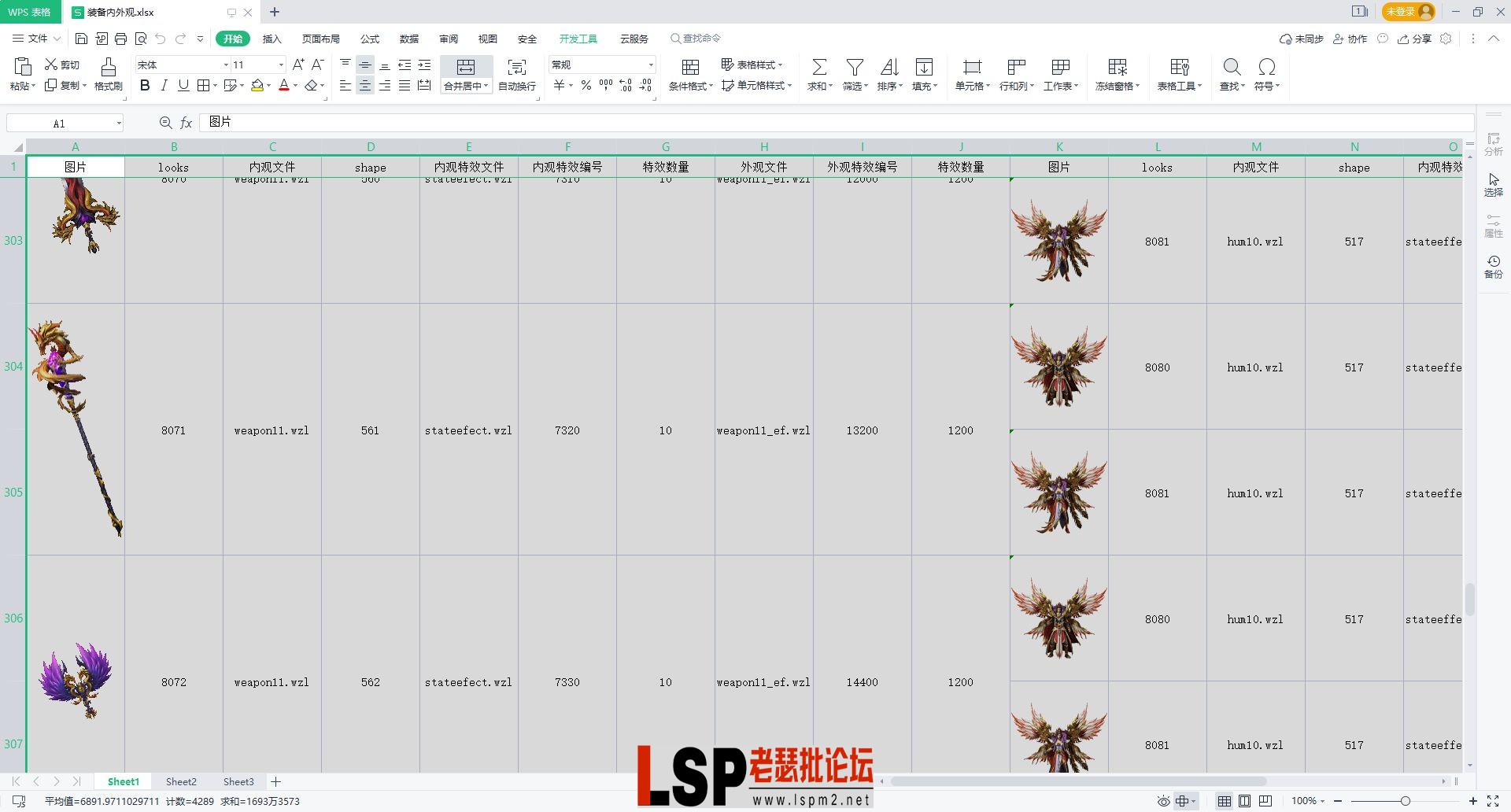
Task: Toggle center horizontal alignment
Action: tap(365, 85)
